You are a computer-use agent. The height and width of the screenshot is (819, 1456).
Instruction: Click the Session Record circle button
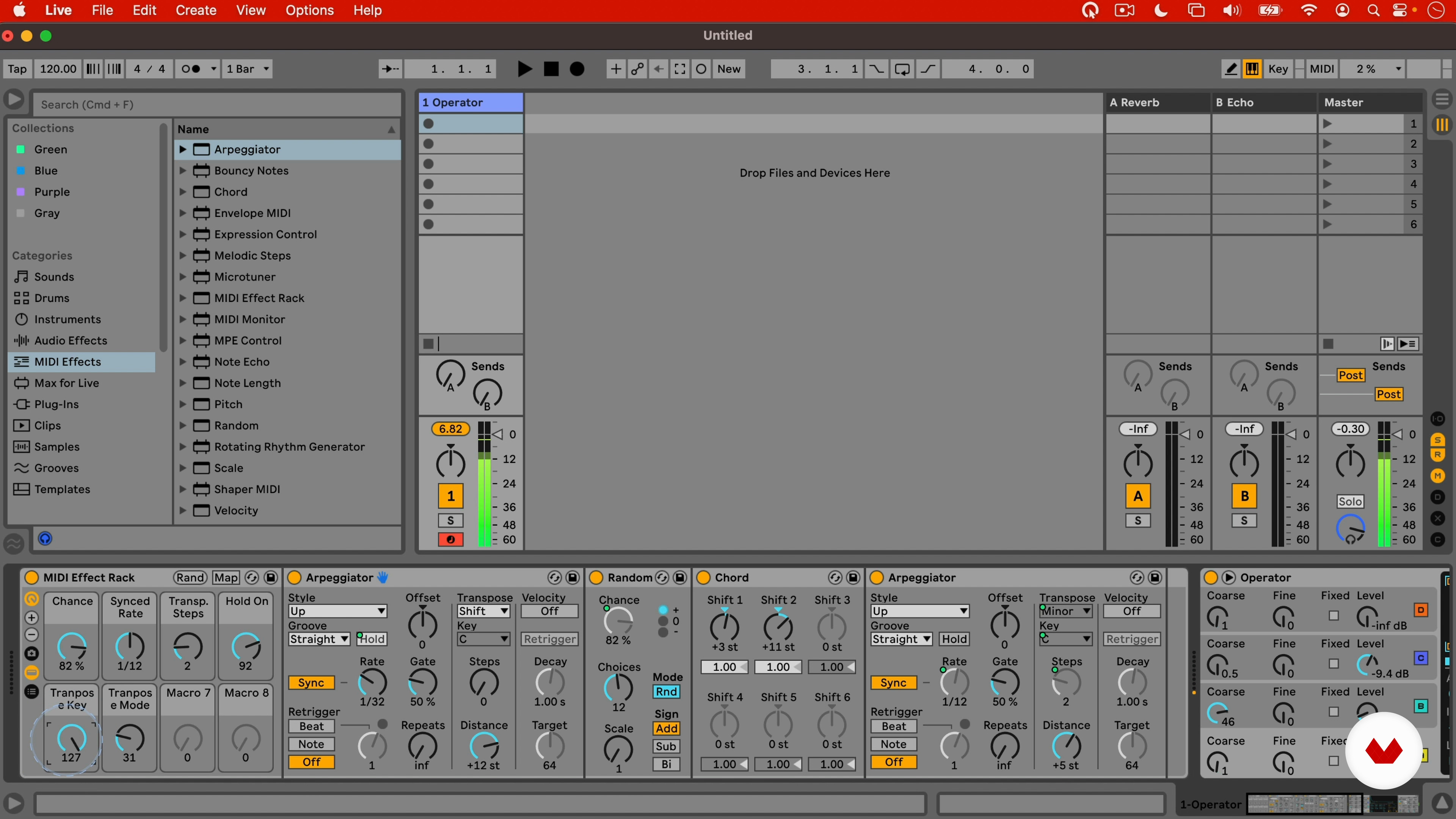(701, 69)
